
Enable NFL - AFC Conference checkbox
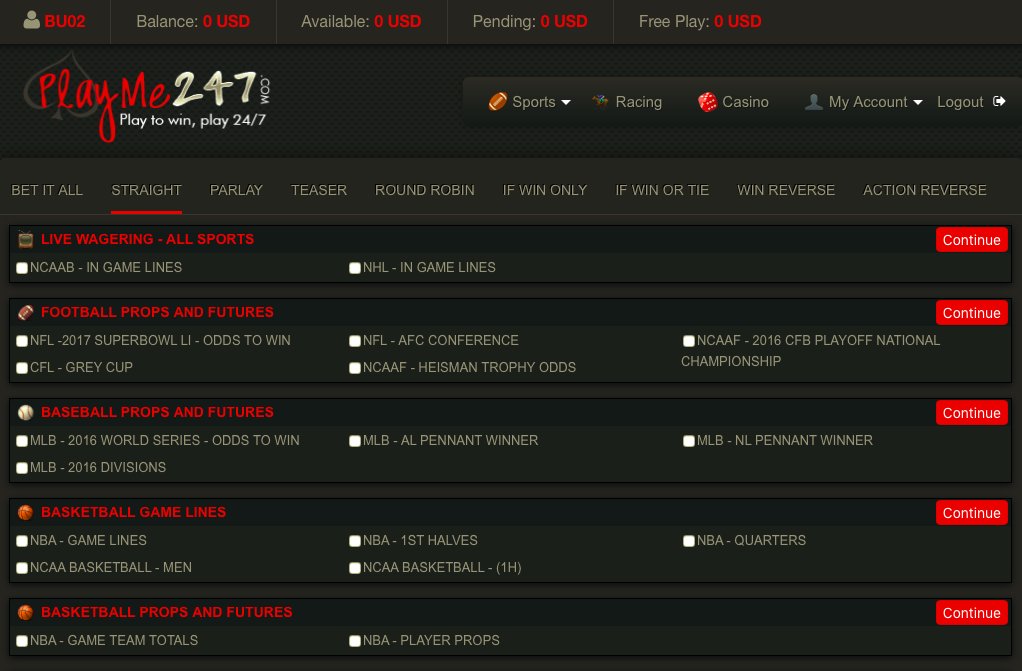355,341
